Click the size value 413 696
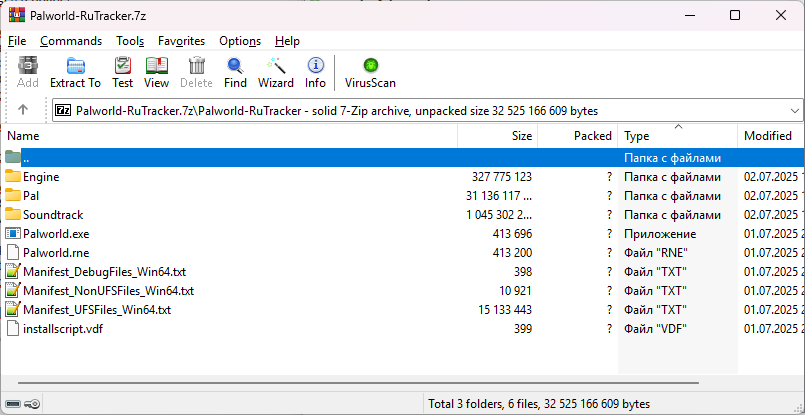 [512, 234]
